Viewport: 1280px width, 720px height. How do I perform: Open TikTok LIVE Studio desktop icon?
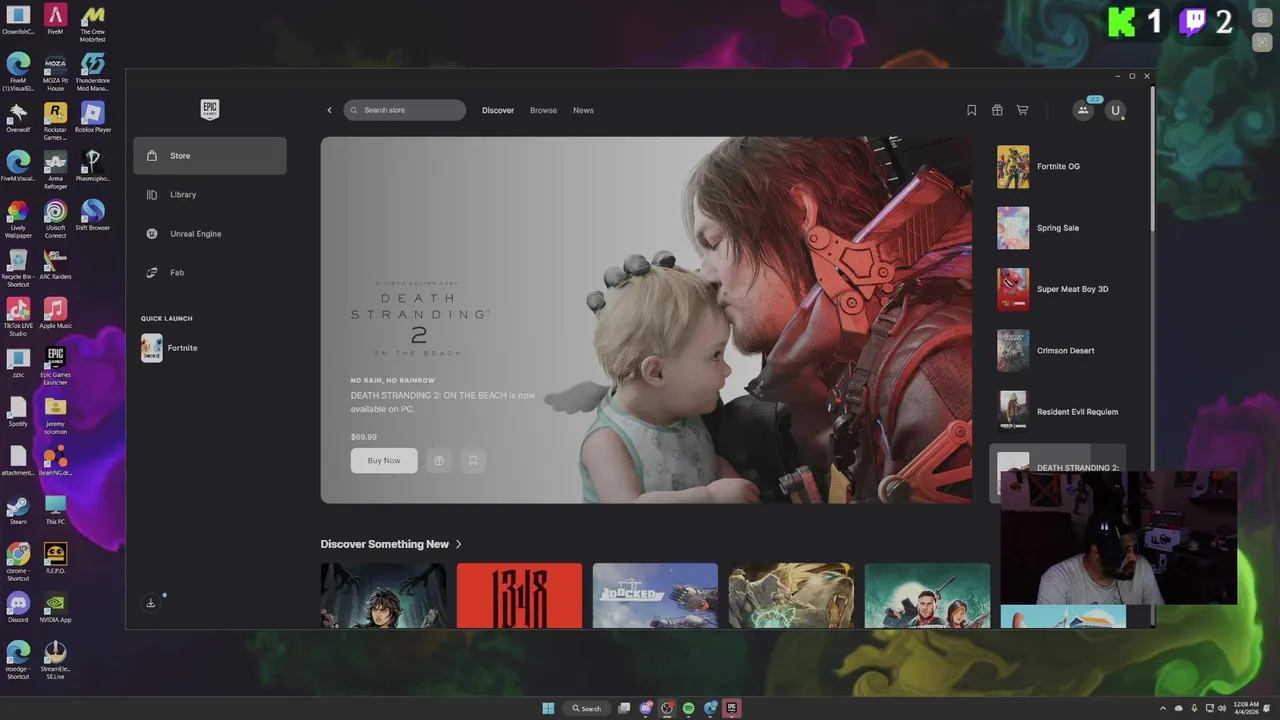click(18, 317)
